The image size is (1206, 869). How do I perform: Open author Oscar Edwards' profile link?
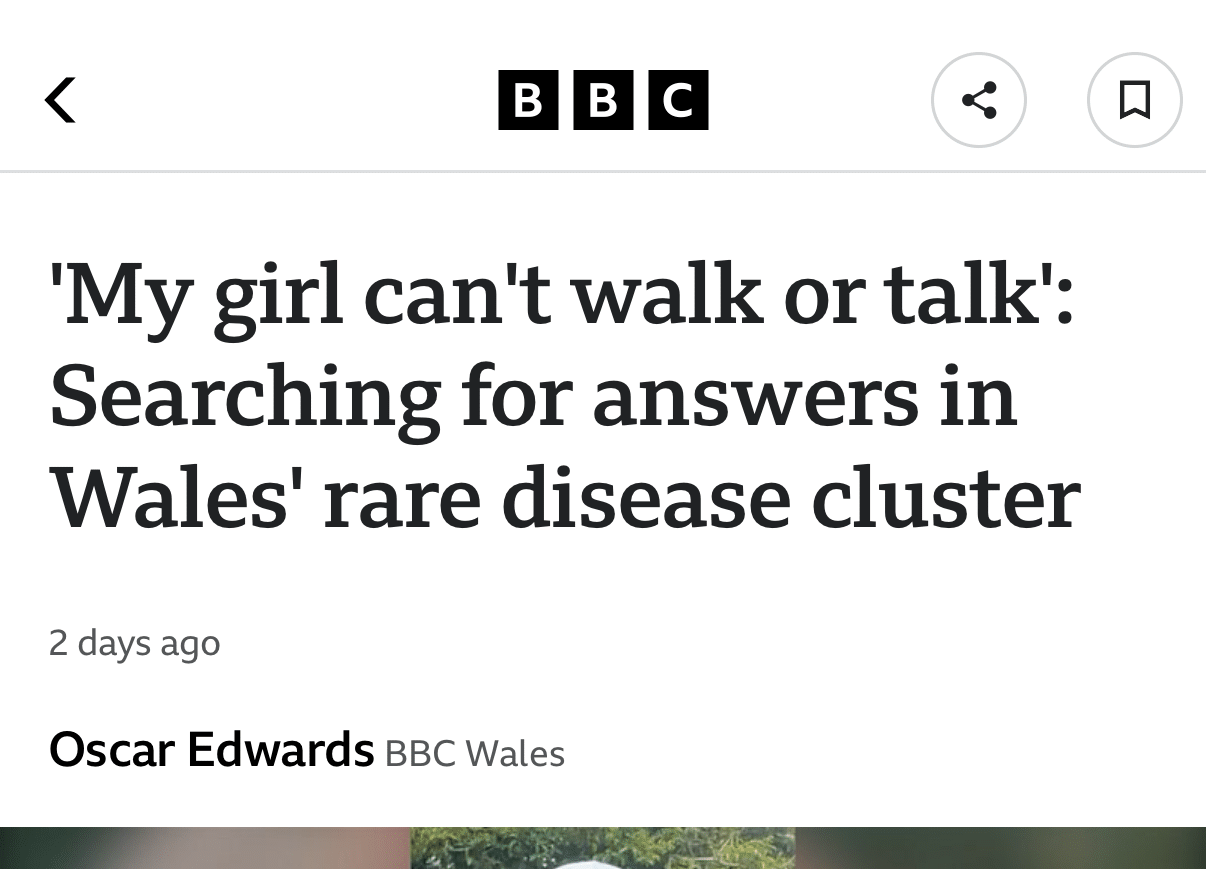point(211,750)
